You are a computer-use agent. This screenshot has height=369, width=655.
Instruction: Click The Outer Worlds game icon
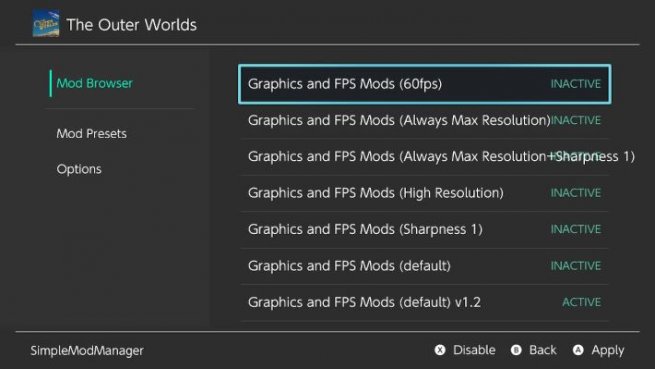tap(46, 24)
